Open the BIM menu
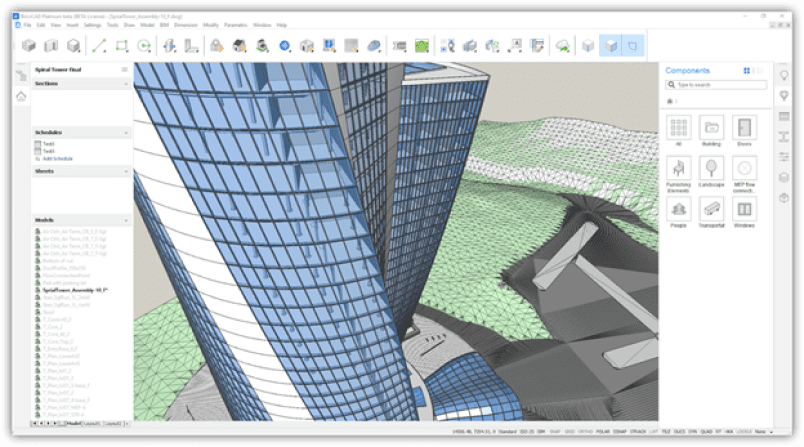Viewport: 804px width, 447px height. point(164,24)
